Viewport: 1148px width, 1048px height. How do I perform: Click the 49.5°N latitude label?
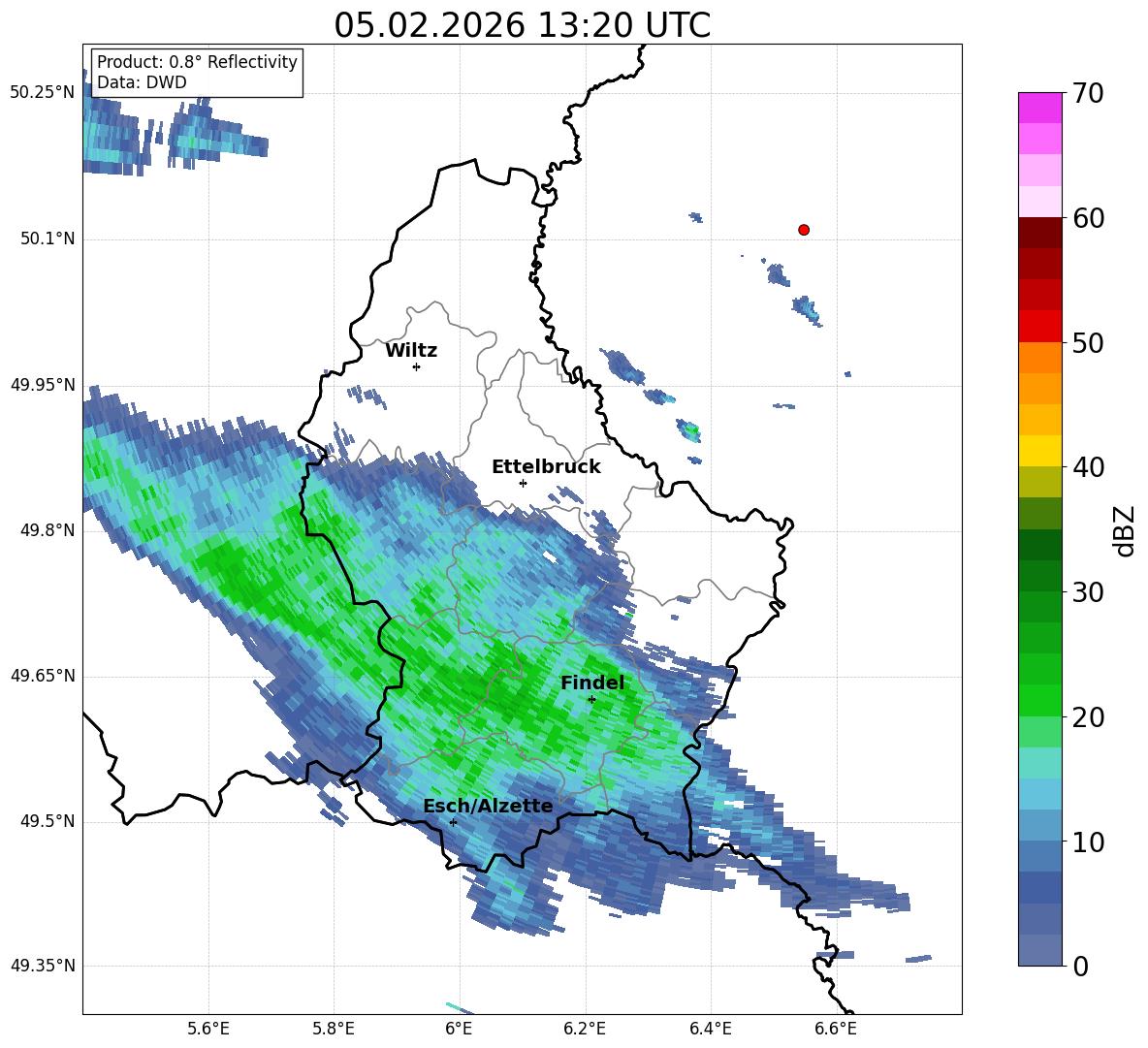pyautogui.click(x=47, y=821)
